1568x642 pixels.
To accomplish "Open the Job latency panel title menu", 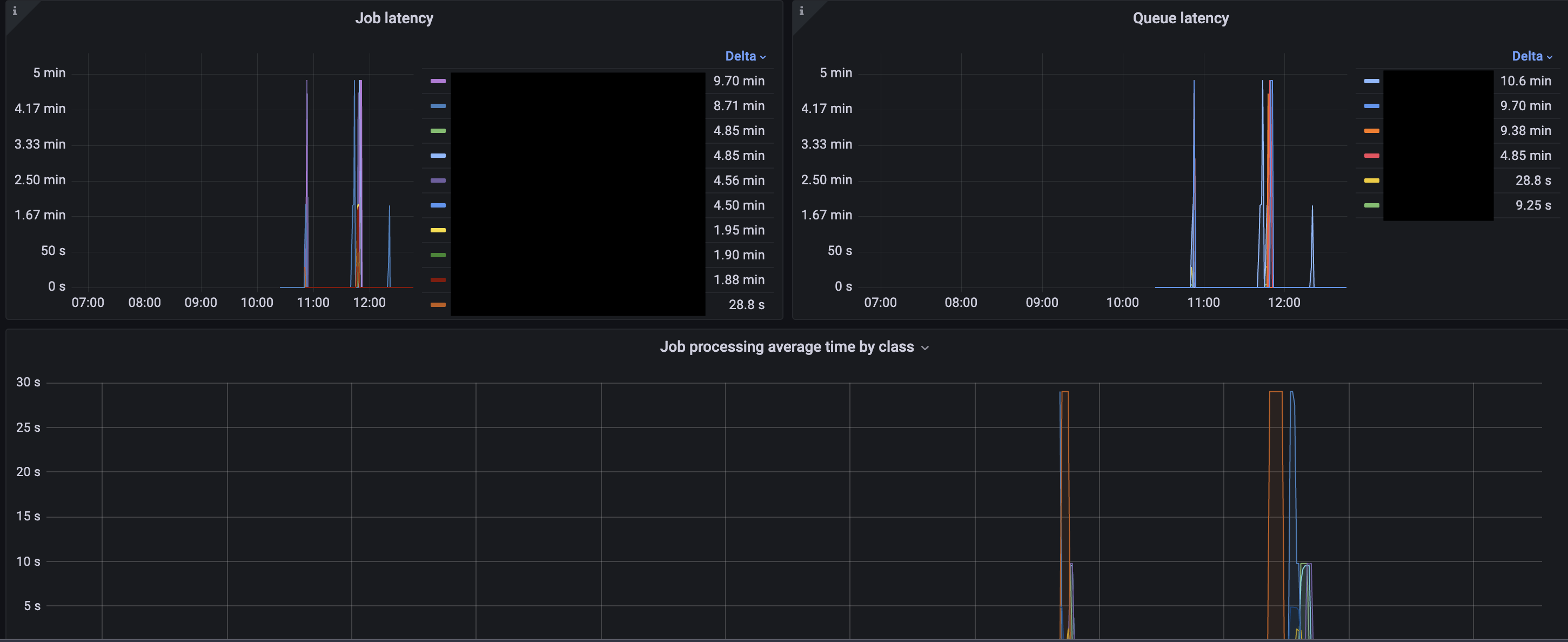I will pyautogui.click(x=394, y=18).
